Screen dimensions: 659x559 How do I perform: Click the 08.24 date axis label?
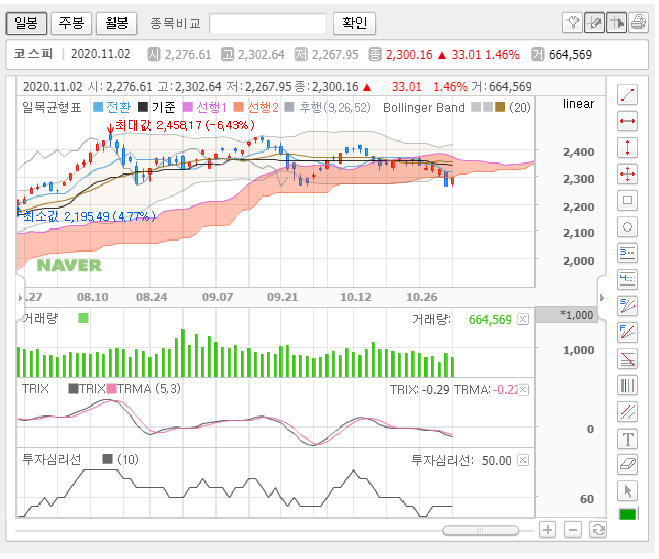[151, 297]
